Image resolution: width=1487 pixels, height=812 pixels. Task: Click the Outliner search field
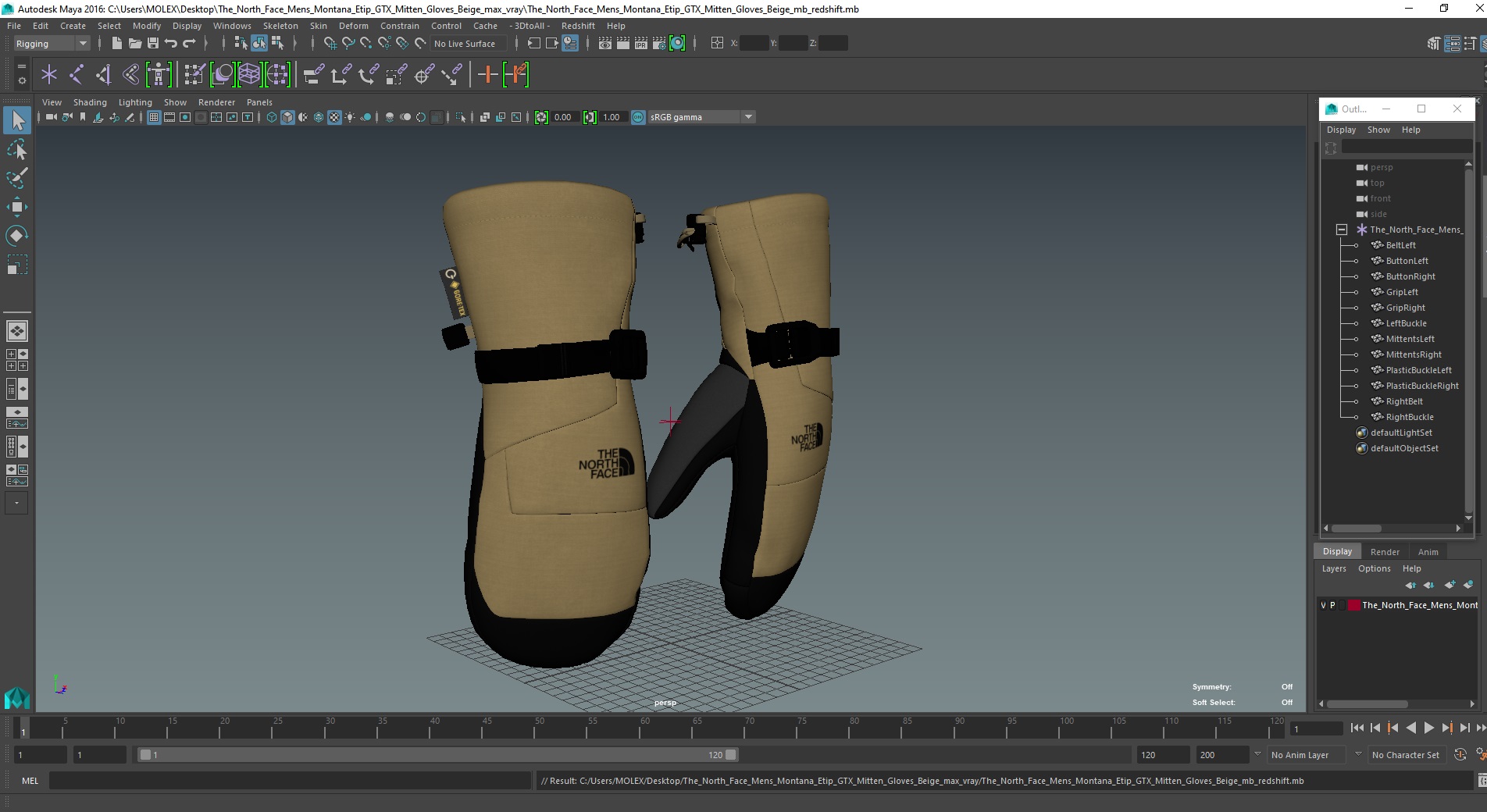1407,148
